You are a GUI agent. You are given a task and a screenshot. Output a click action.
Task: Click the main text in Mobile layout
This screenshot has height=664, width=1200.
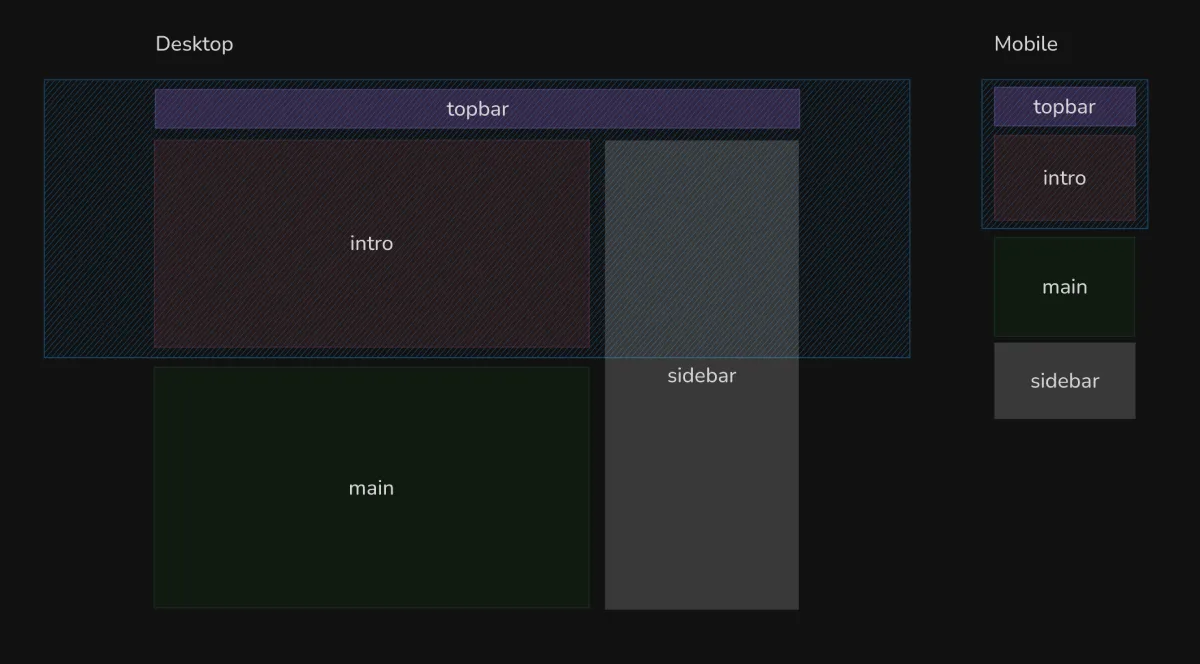coord(1064,287)
